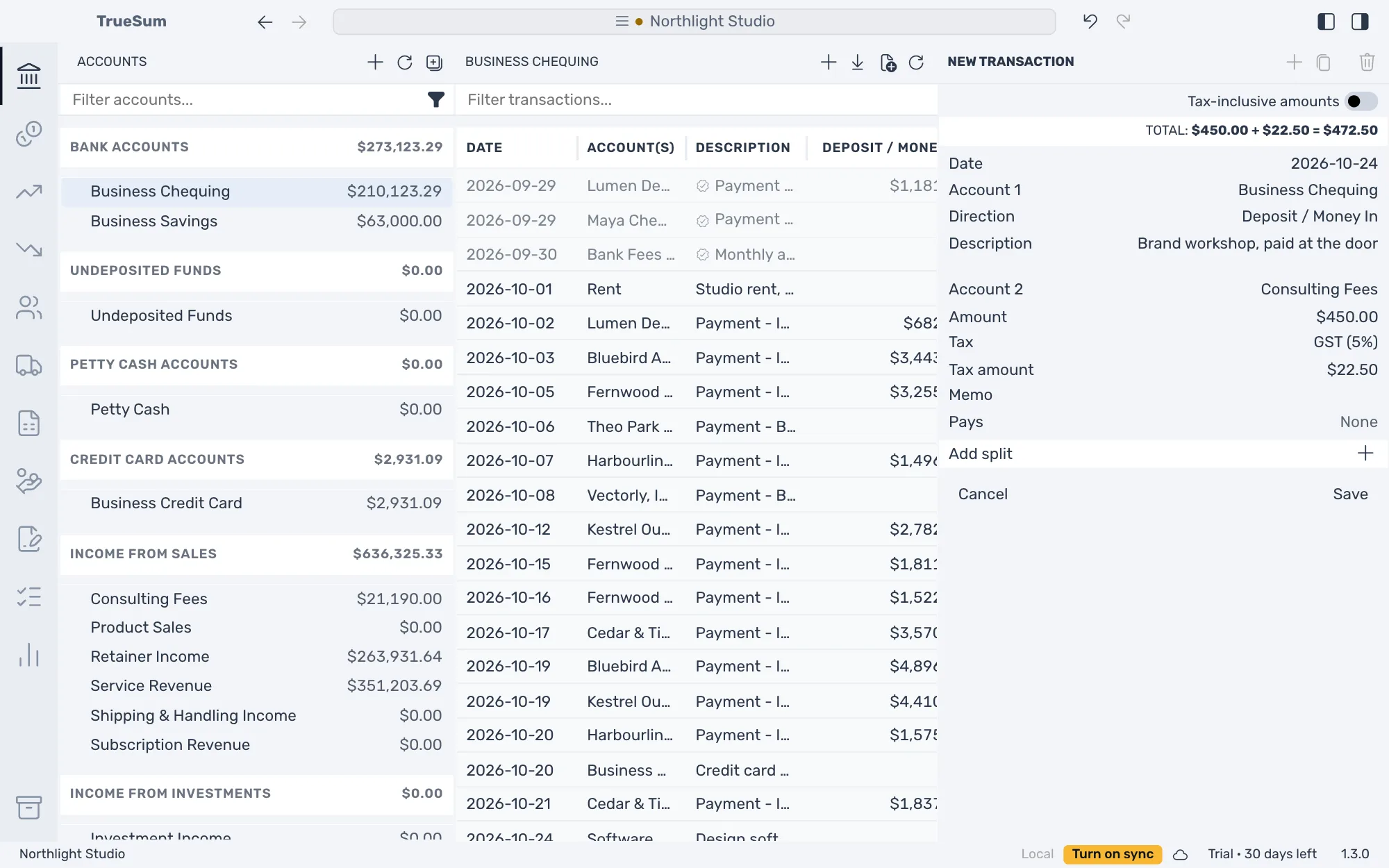Sort by the DATE column header
Image resolution: width=1389 pixels, height=868 pixels.
[484, 147]
